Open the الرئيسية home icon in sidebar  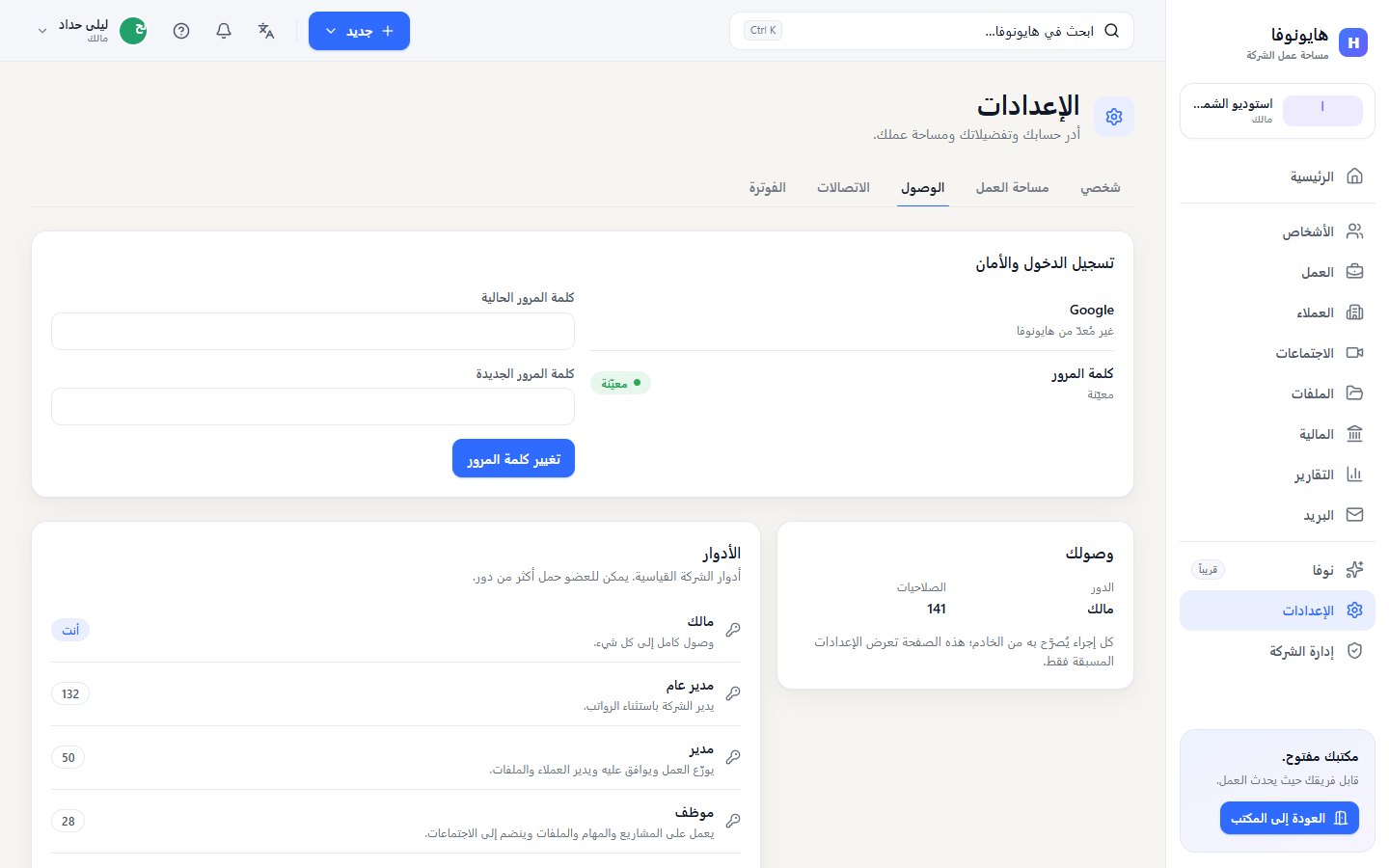1354,176
